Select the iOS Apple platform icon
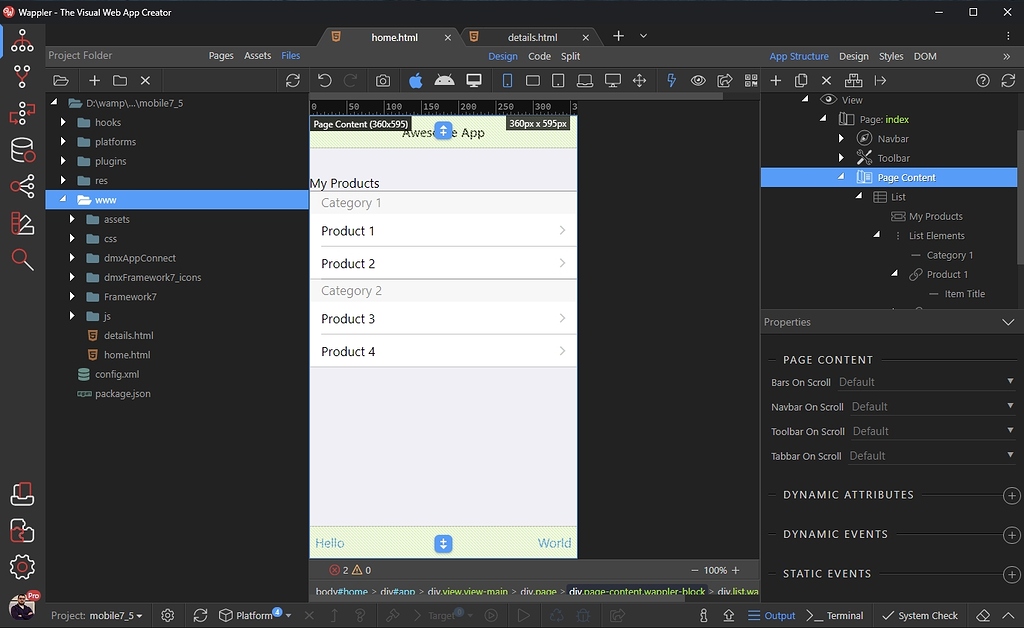Viewport: 1024px width, 628px height. click(x=416, y=81)
